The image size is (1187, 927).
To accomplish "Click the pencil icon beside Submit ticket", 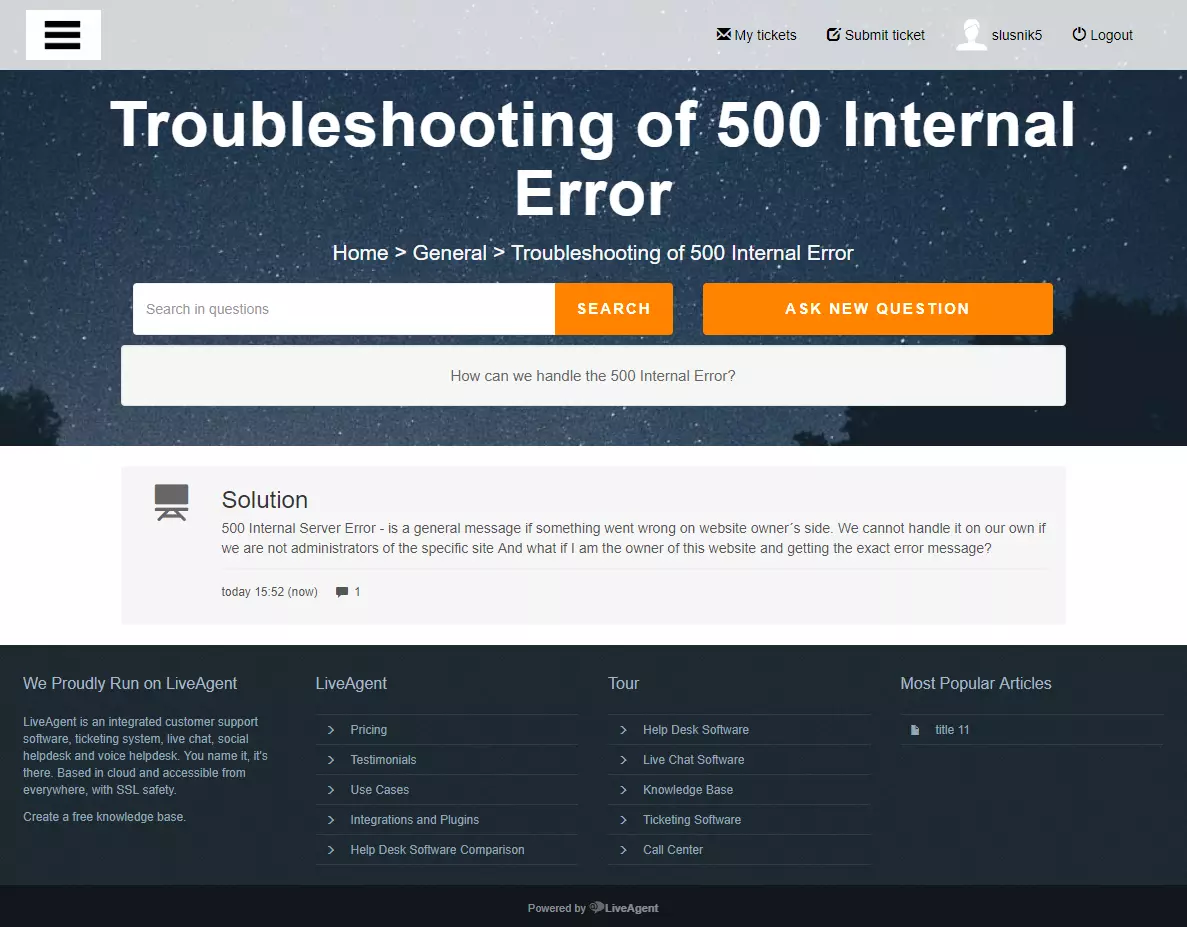I will pos(832,34).
